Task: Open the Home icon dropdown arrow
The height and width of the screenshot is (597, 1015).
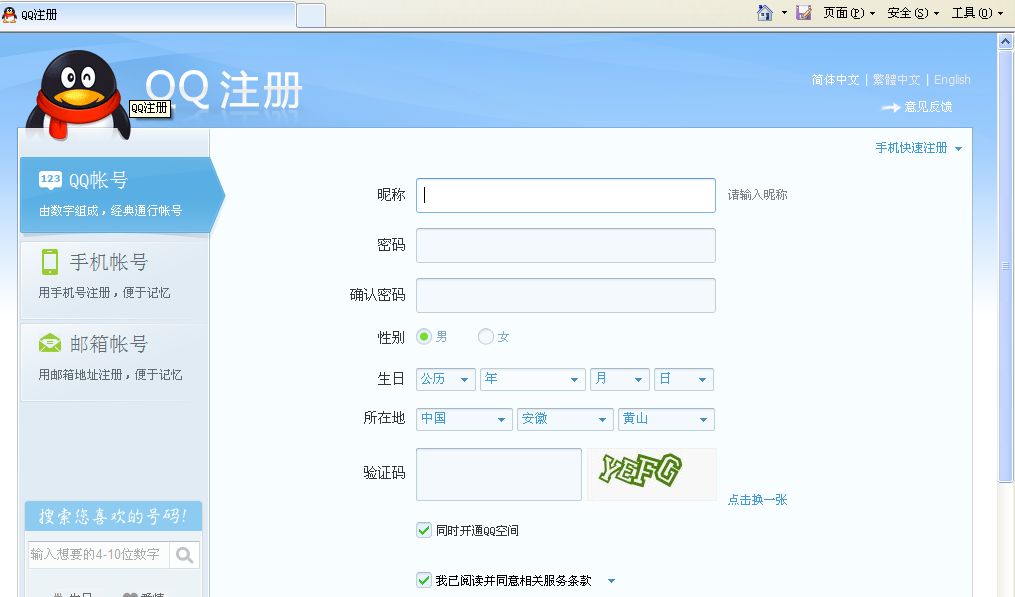Action: click(784, 13)
